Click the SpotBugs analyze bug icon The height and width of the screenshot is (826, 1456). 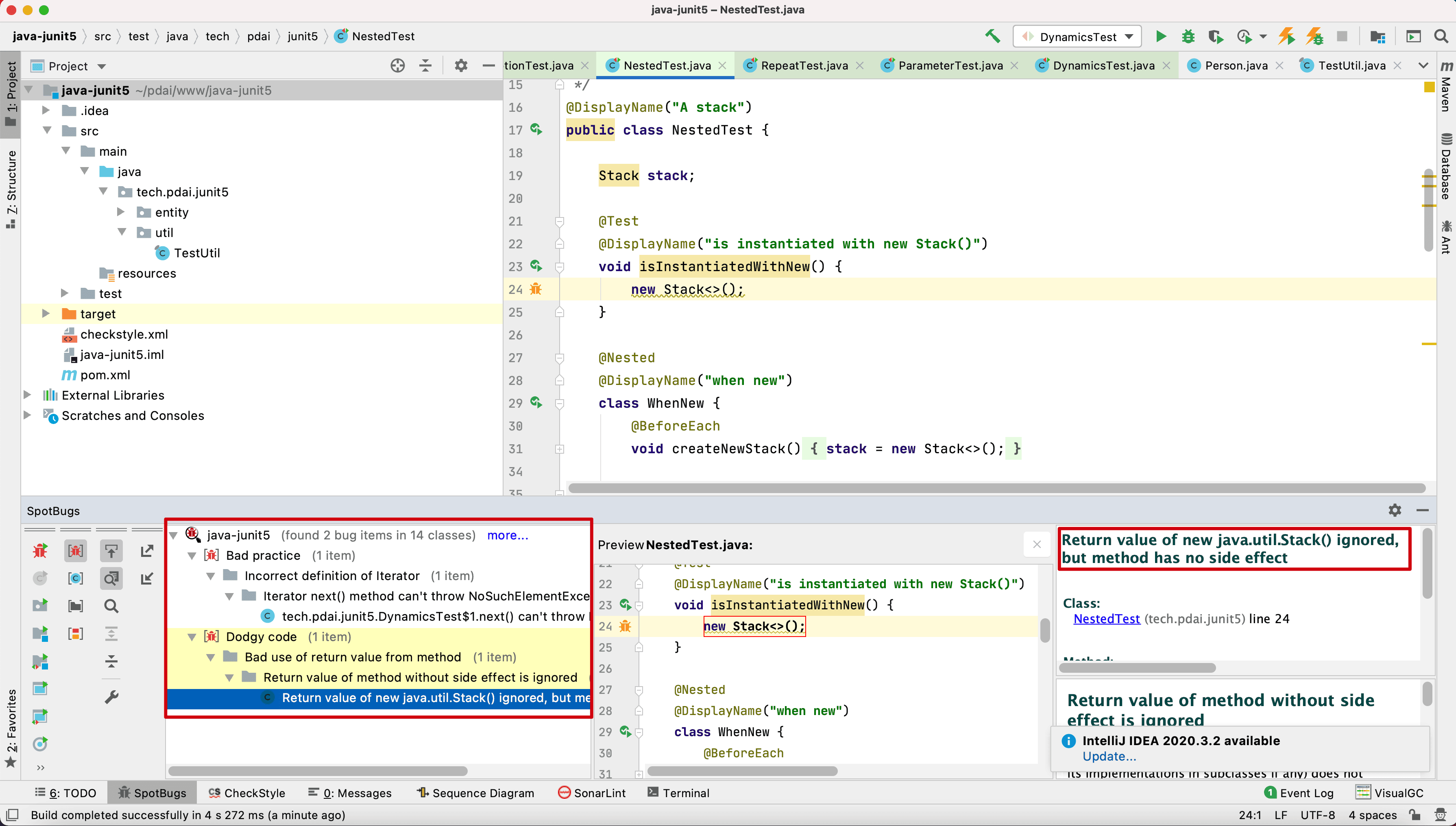pos(40,550)
